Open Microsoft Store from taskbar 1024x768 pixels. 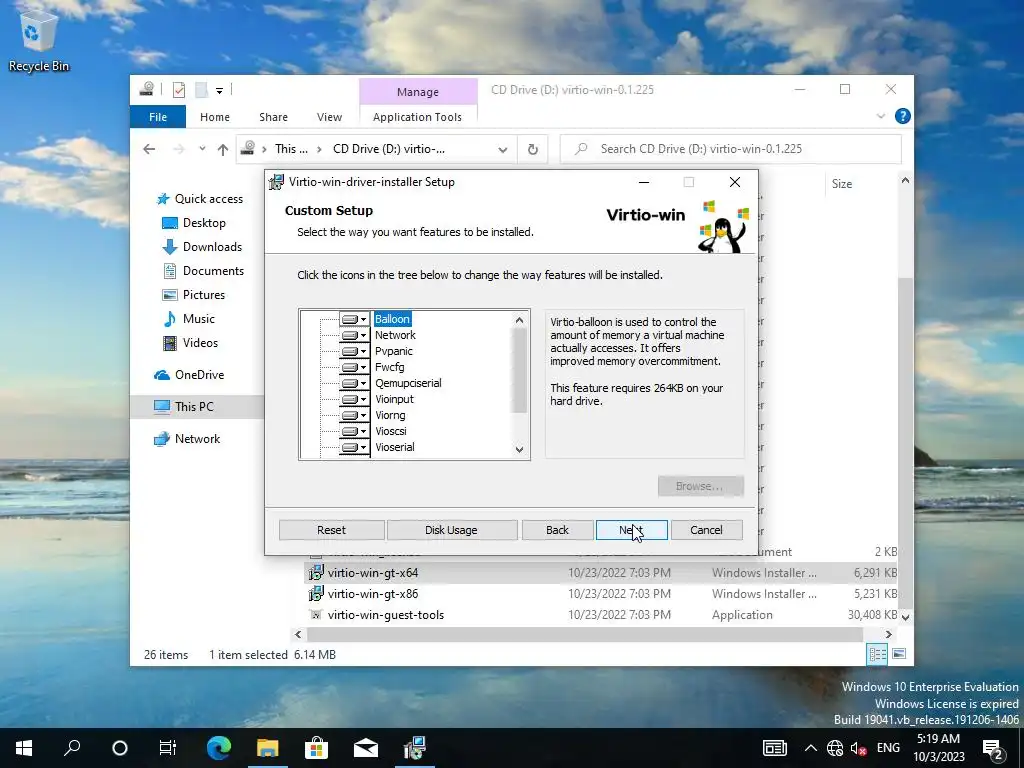coord(317,748)
